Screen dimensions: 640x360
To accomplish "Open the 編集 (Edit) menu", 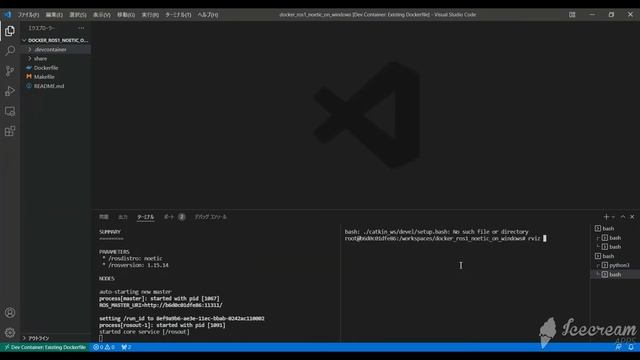I will [54, 15].
